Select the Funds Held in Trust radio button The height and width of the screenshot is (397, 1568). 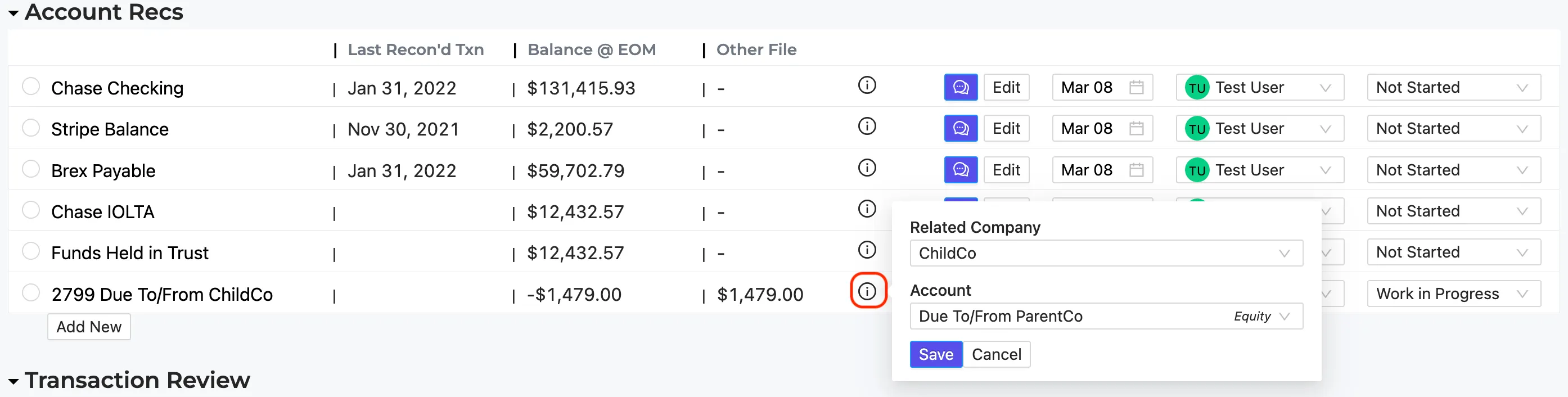point(31,251)
